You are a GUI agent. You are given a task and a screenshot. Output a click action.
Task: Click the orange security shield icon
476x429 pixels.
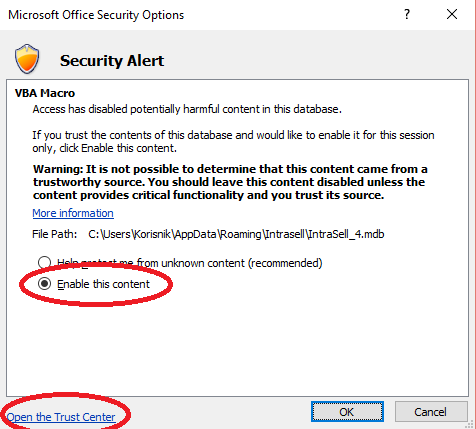point(27,59)
